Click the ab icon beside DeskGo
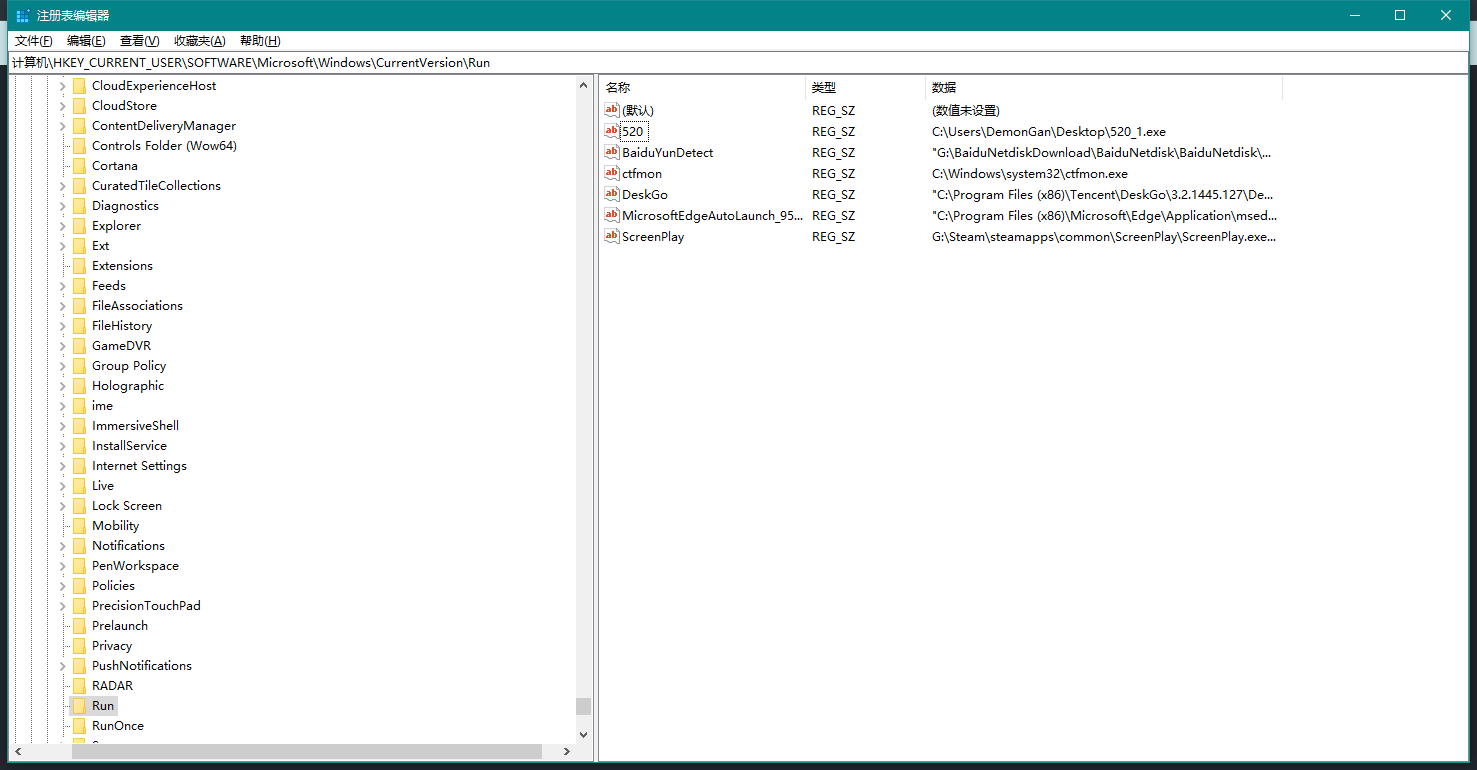 612,194
